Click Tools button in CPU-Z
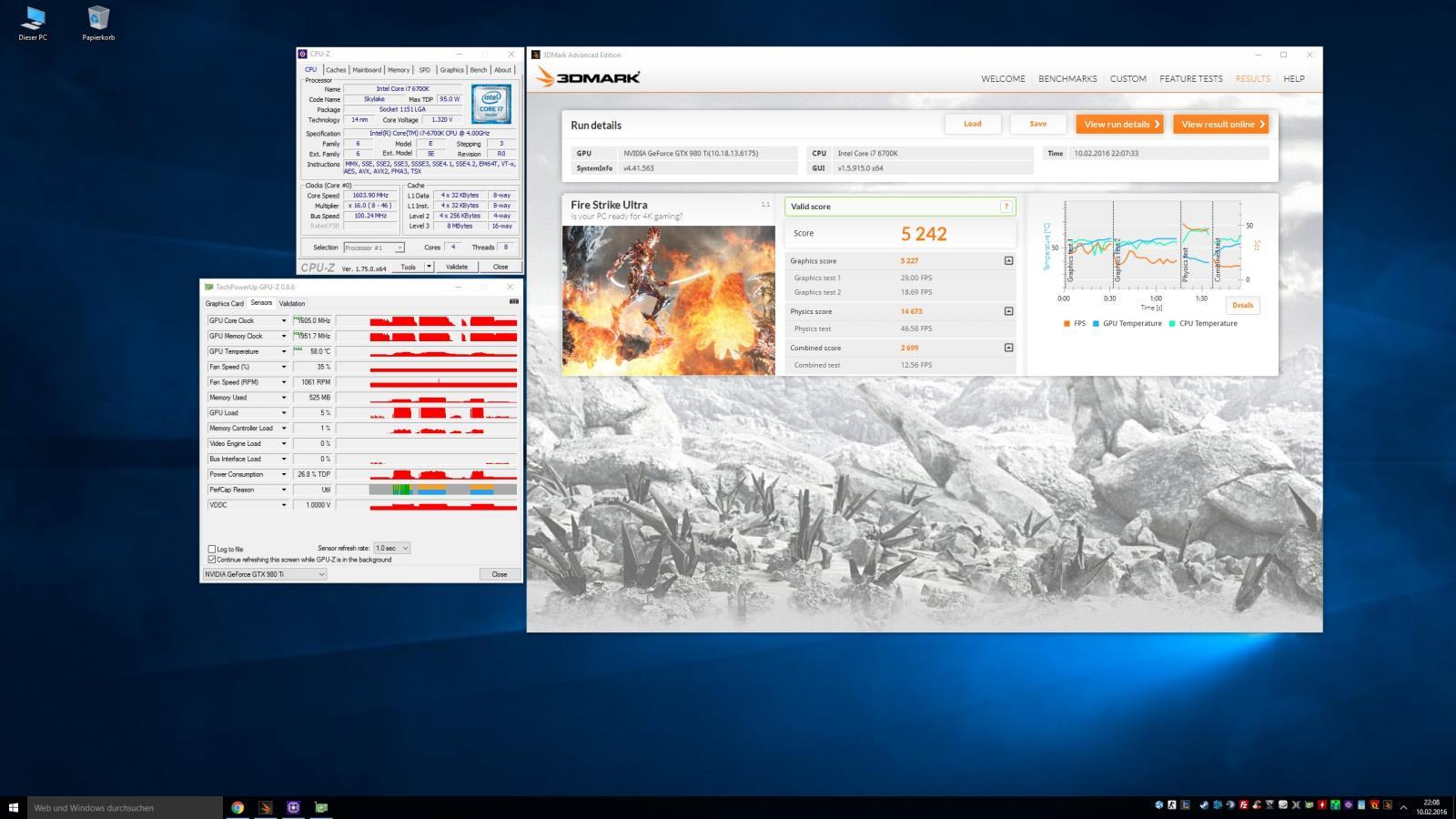The width and height of the screenshot is (1456, 819). pos(409,267)
